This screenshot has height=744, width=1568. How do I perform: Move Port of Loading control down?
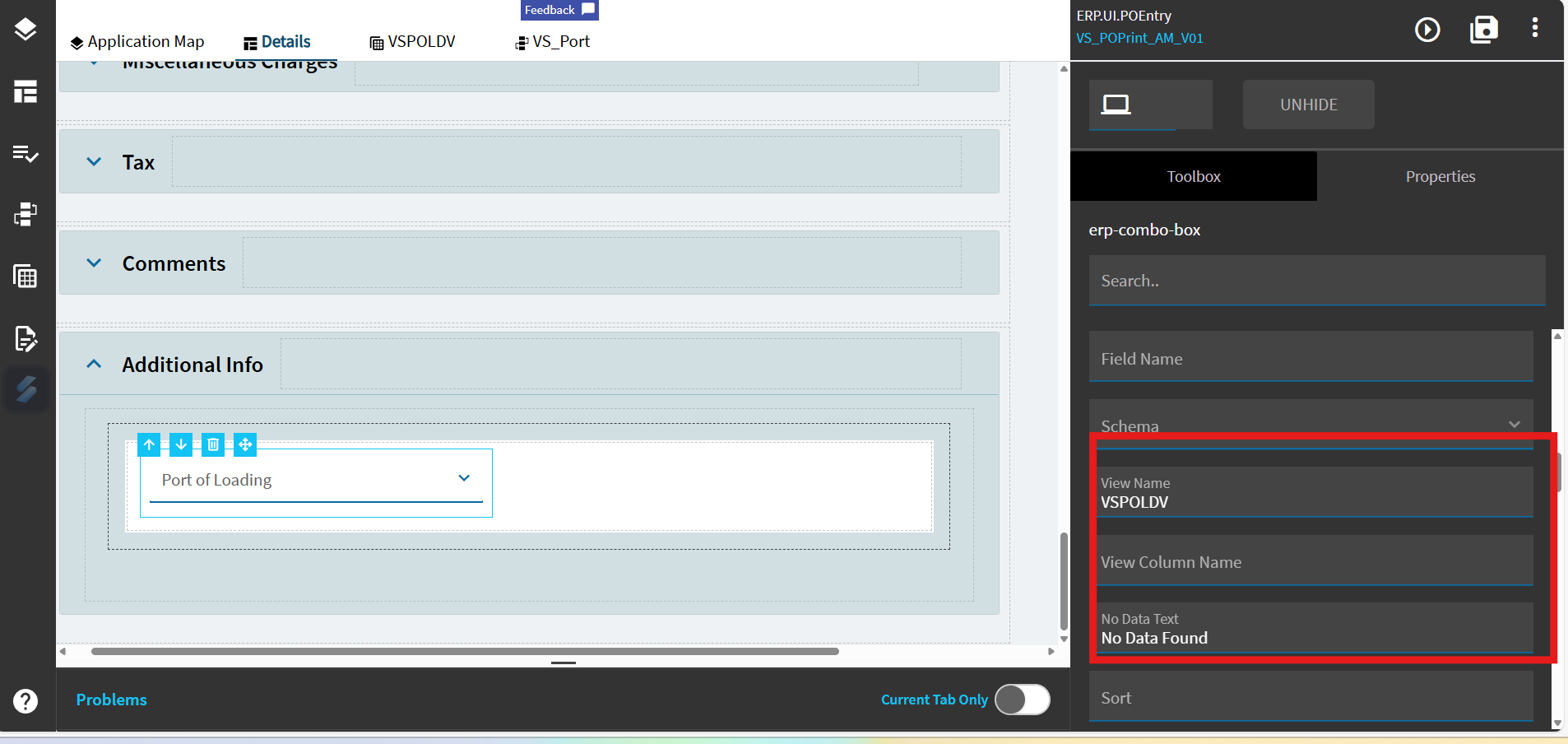(x=181, y=444)
